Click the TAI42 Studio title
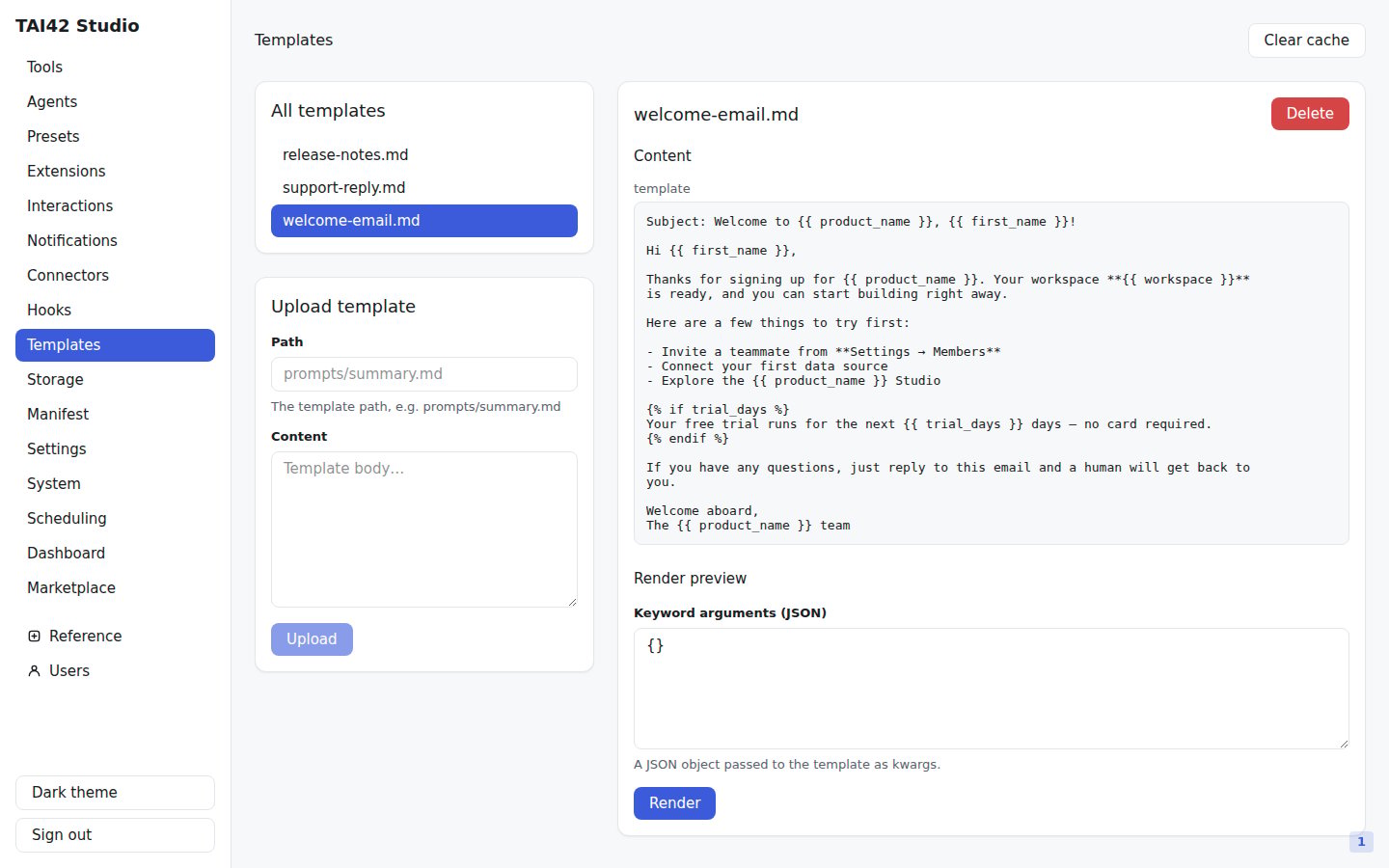 77,26
